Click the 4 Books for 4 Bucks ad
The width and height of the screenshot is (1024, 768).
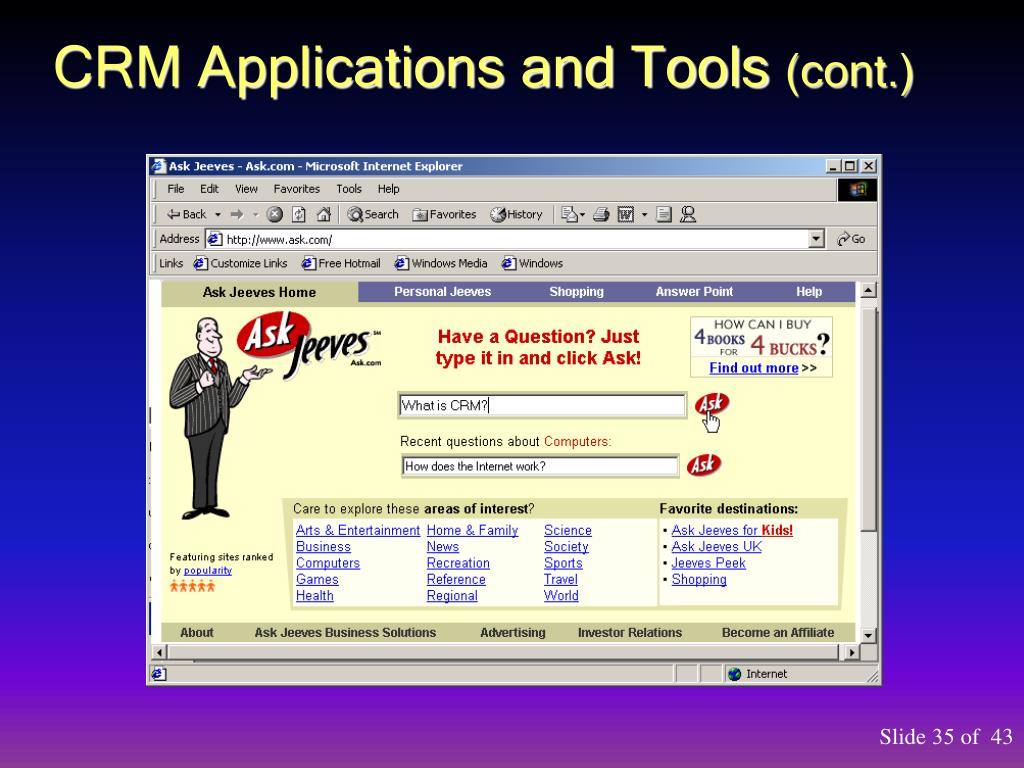point(761,347)
